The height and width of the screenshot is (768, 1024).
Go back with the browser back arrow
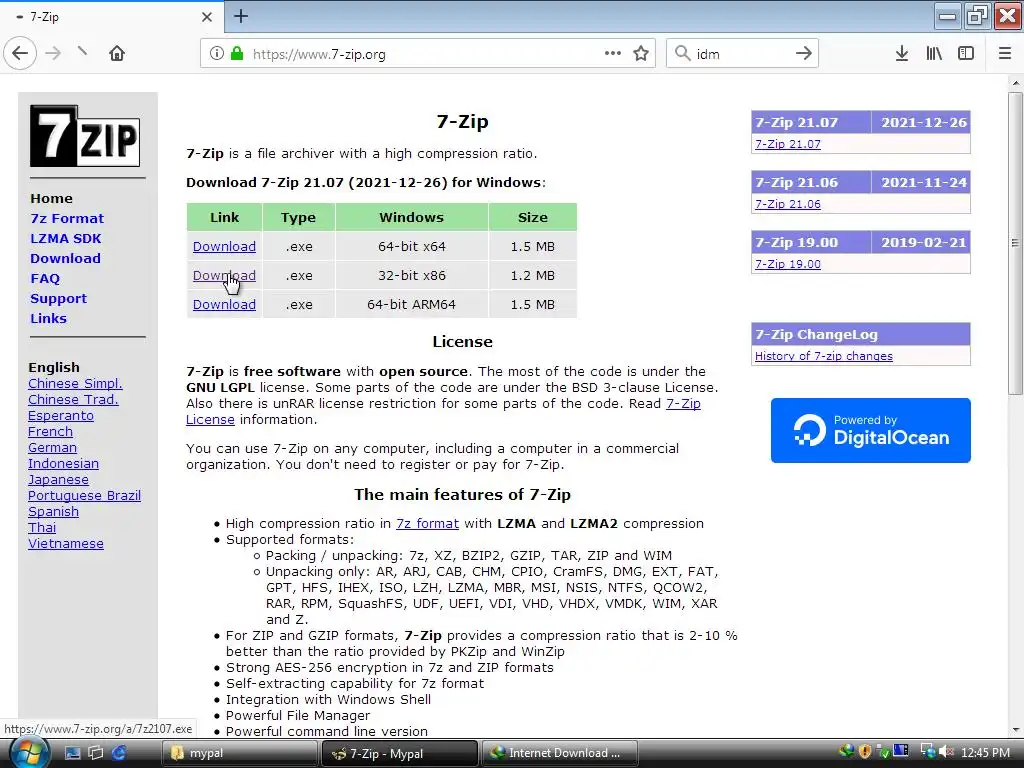click(20, 54)
